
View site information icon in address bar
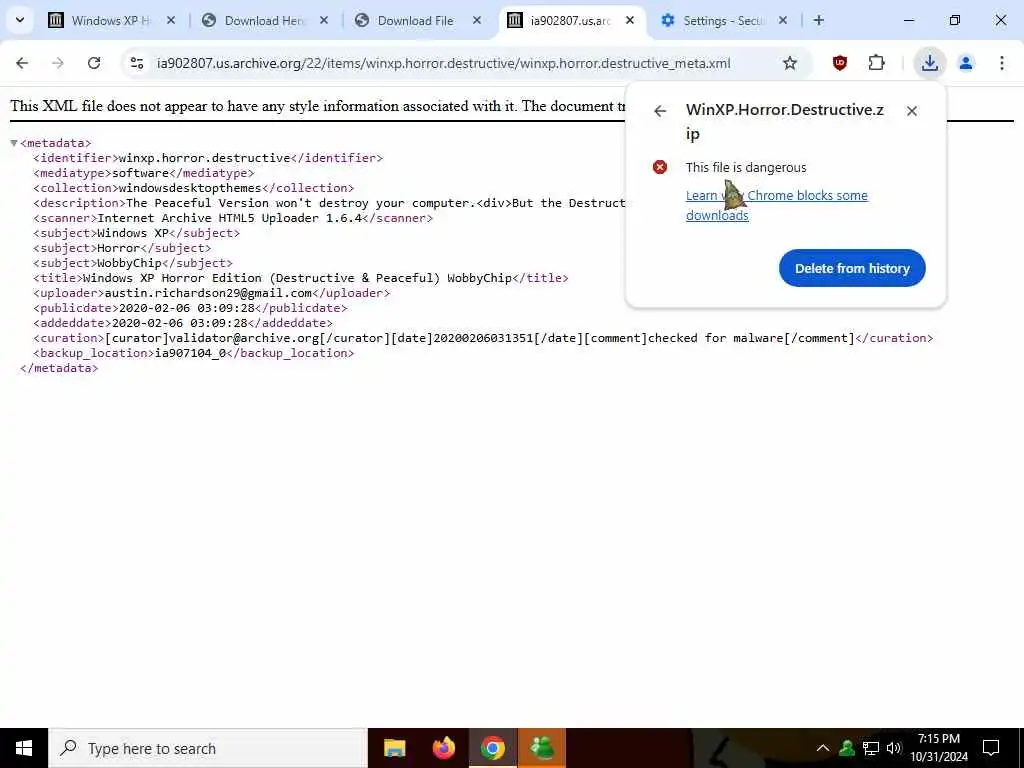[136, 63]
